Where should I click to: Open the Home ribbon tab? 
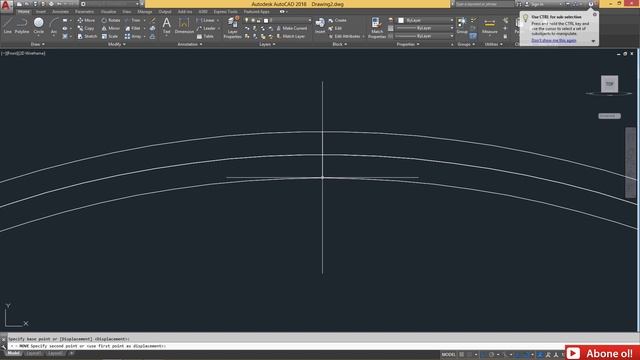coord(24,12)
